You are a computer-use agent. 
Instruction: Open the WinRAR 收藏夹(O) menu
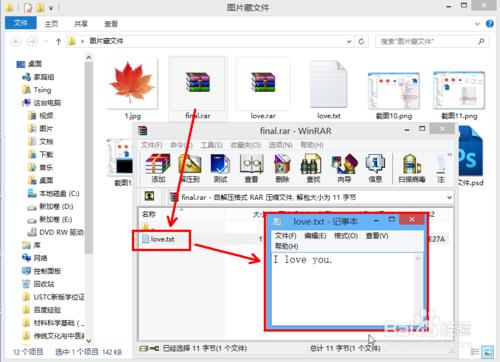pos(246,145)
